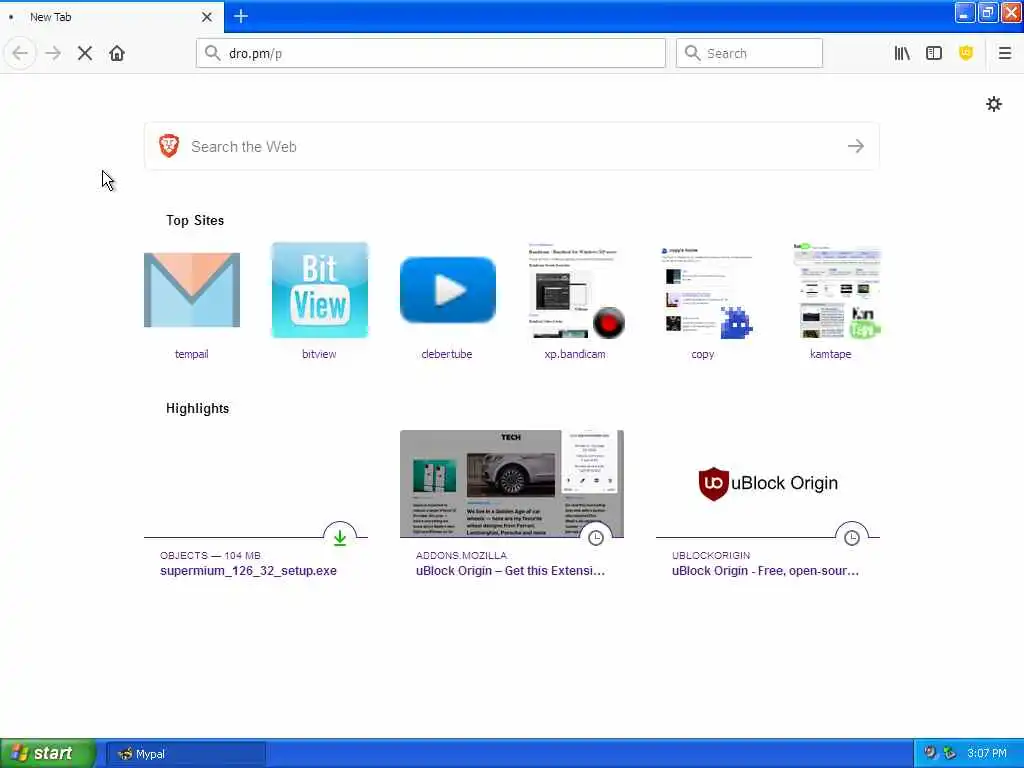
Task: Open the Library bookshelf icon in toolbar
Action: click(902, 53)
